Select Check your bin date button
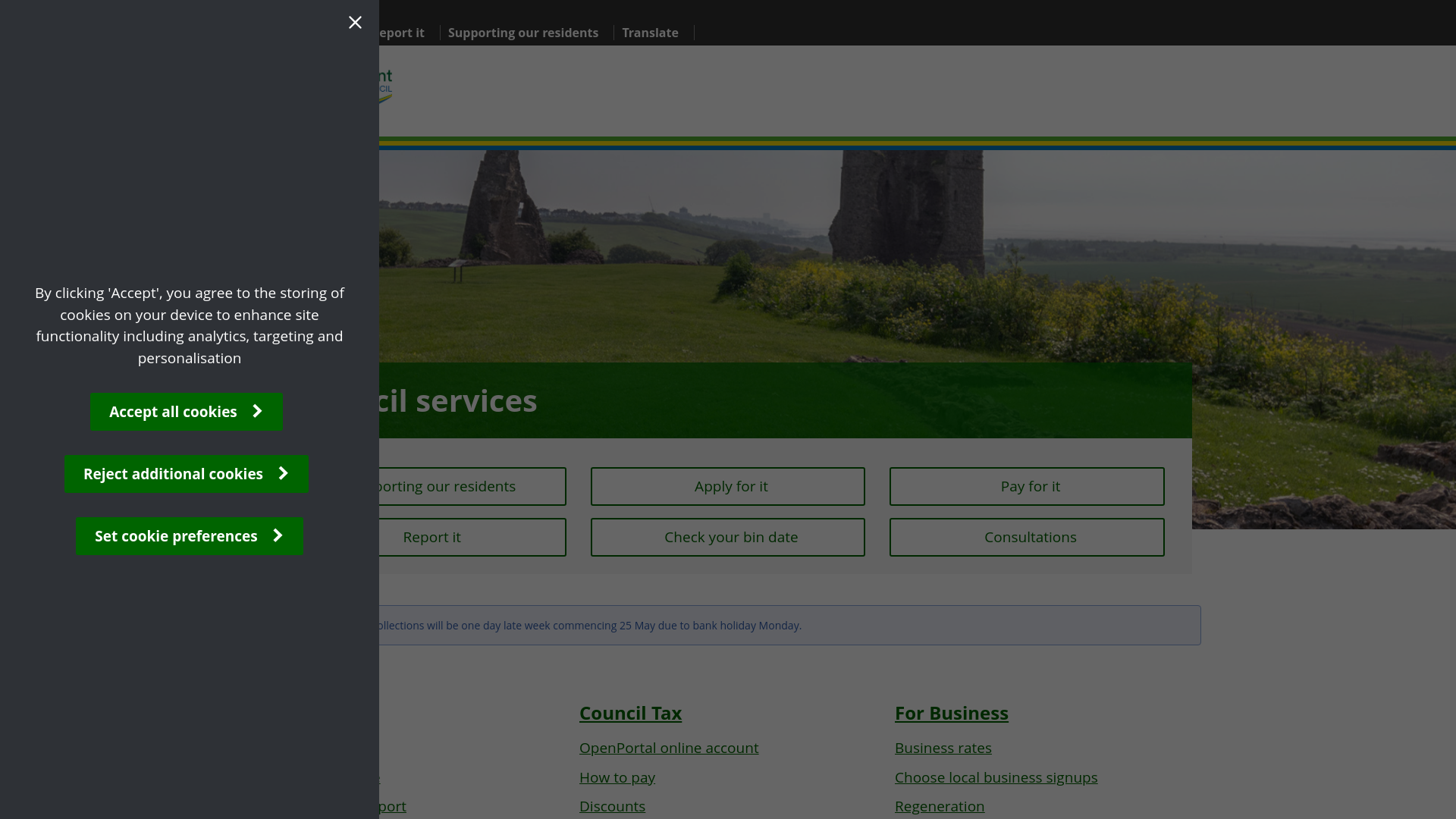The image size is (1456, 819). click(728, 537)
